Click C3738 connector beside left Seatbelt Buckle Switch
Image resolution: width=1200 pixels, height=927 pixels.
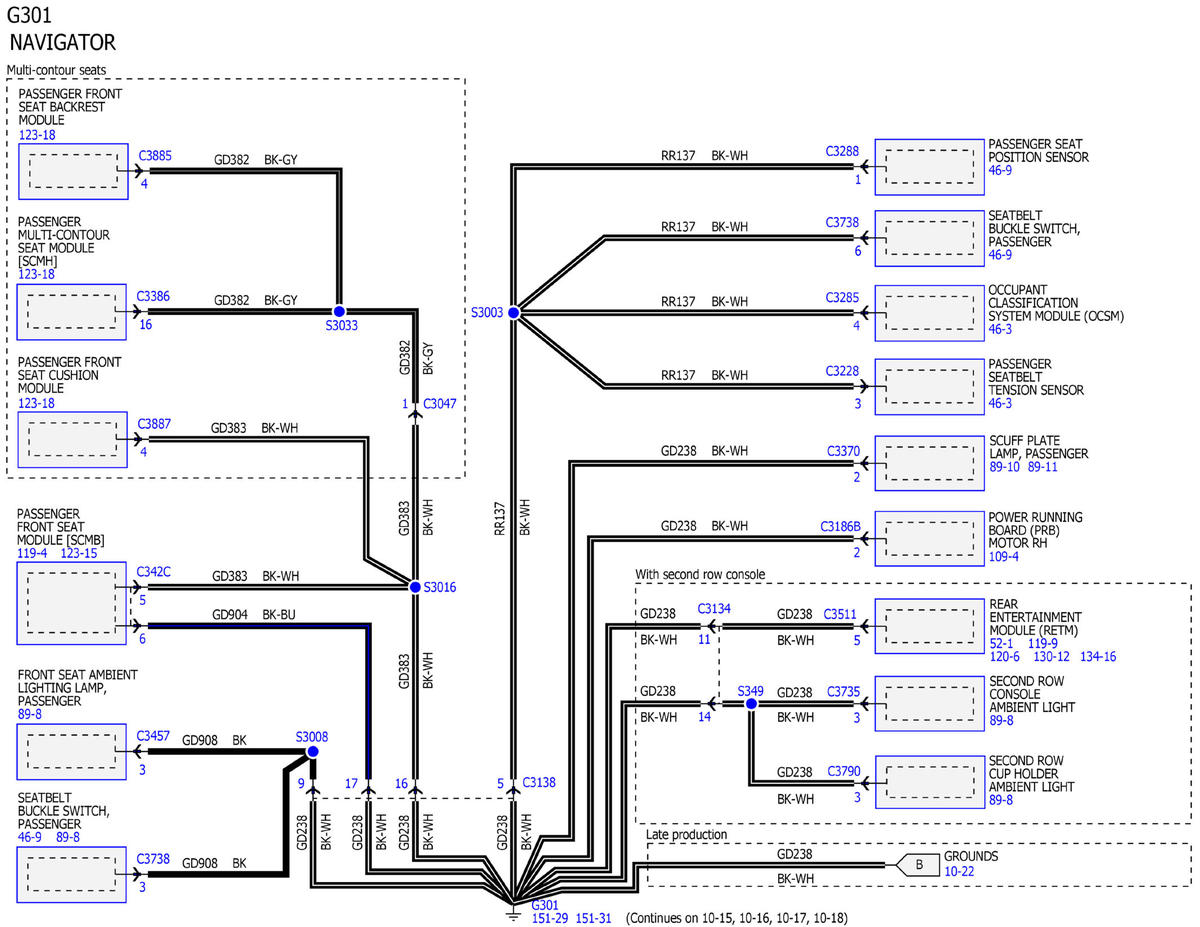(x=154, y=857)
